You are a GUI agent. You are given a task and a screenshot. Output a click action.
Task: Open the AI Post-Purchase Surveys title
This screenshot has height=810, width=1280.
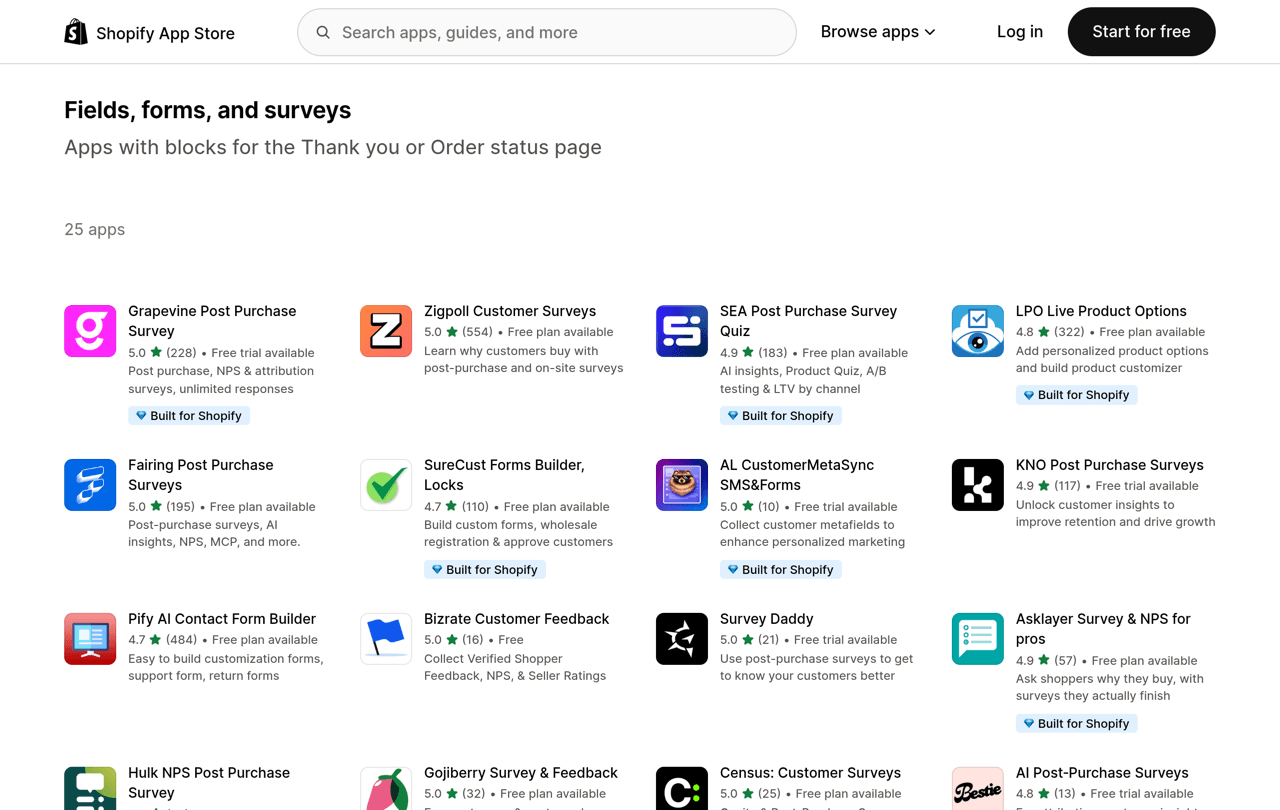point(1102,773)
